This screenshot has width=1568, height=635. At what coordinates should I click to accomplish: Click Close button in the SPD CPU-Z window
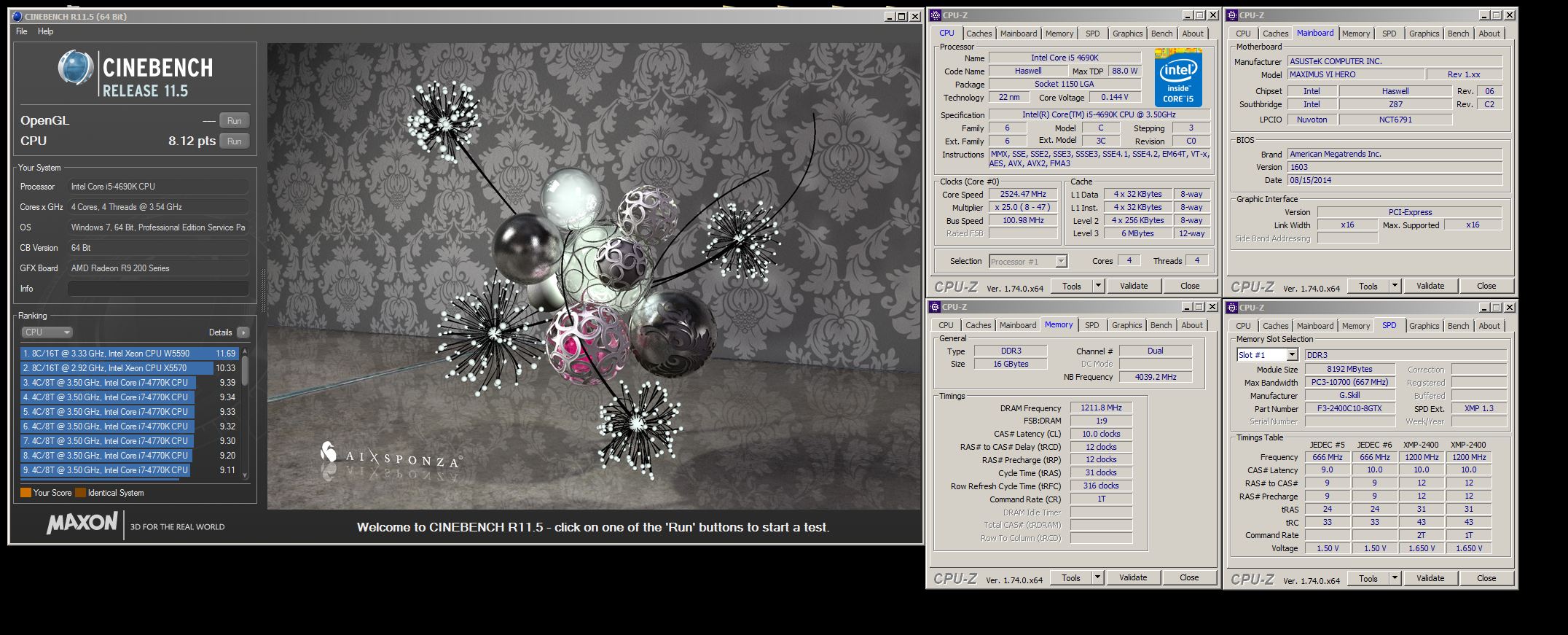(x=1486, y=579)
